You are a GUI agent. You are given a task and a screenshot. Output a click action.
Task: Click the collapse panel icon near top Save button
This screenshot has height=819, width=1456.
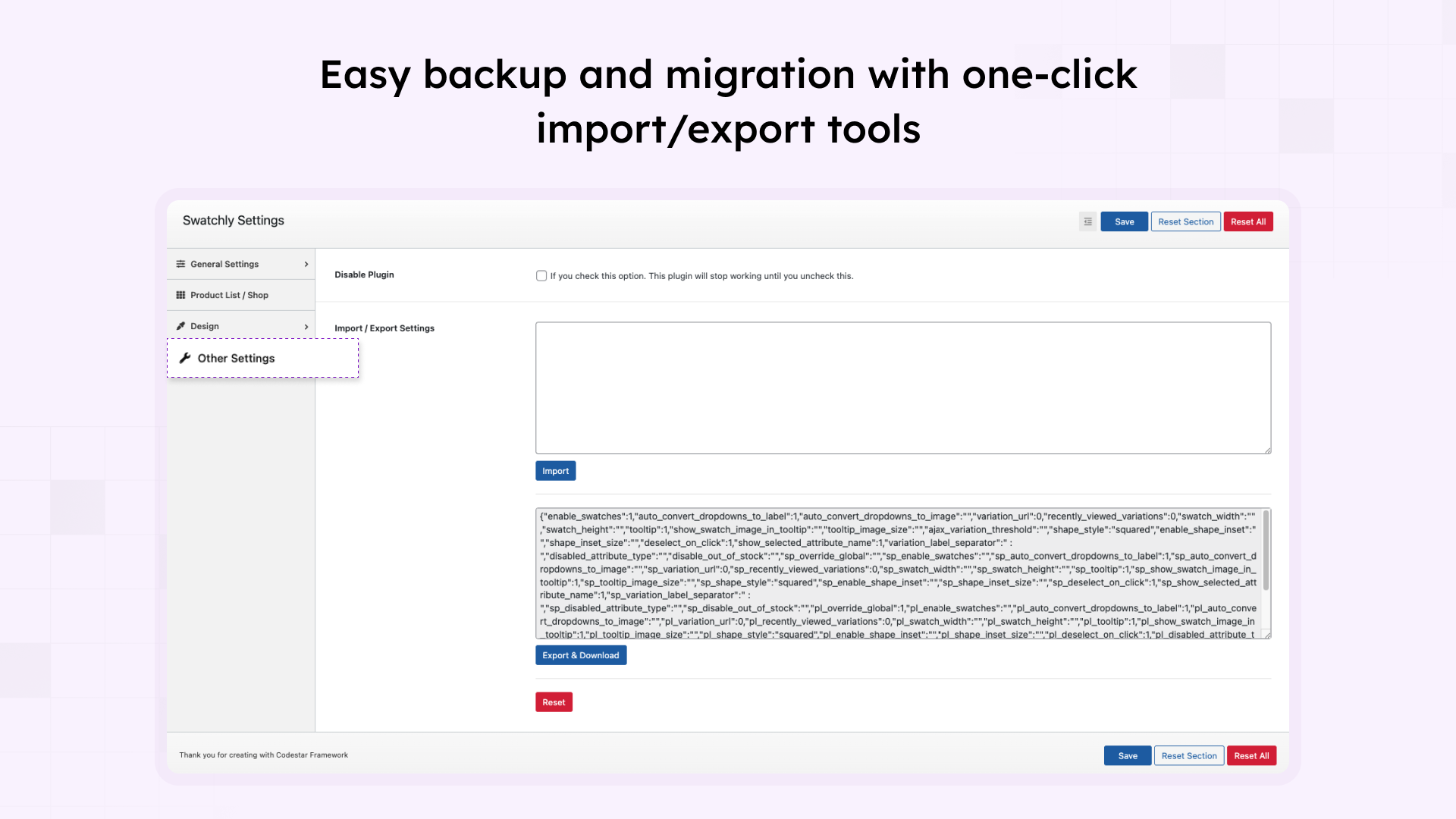pyautogui.click(x=1087, y=221)
